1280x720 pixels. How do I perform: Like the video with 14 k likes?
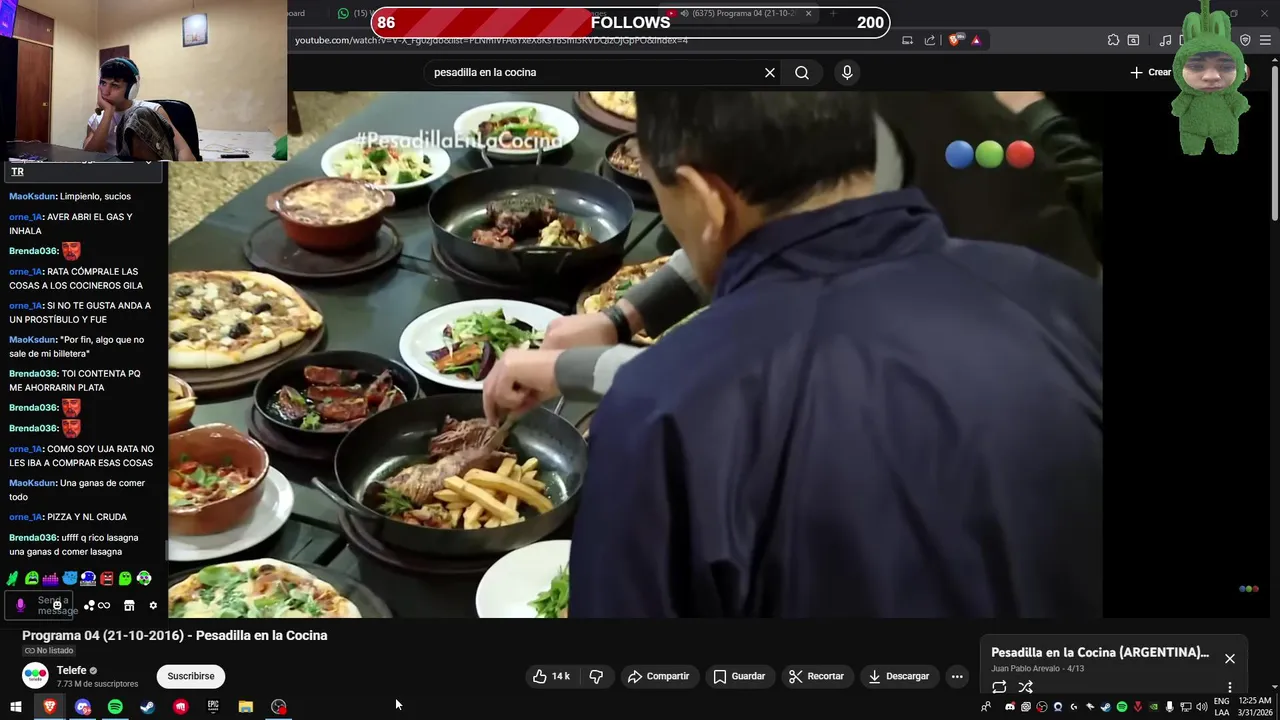[x=551, y=676]
